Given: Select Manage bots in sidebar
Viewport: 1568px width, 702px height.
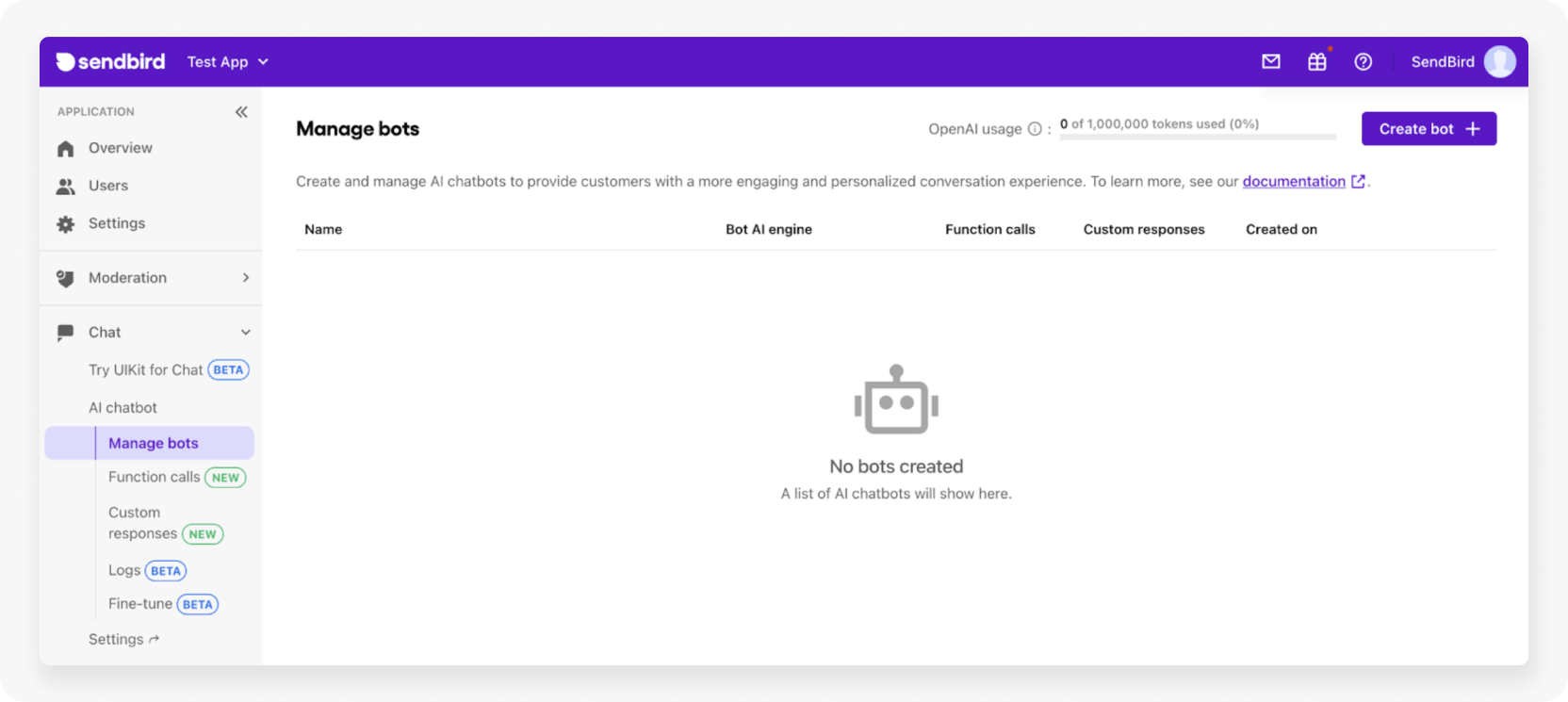Looking at the screenshot, I should tap(150, 443).
